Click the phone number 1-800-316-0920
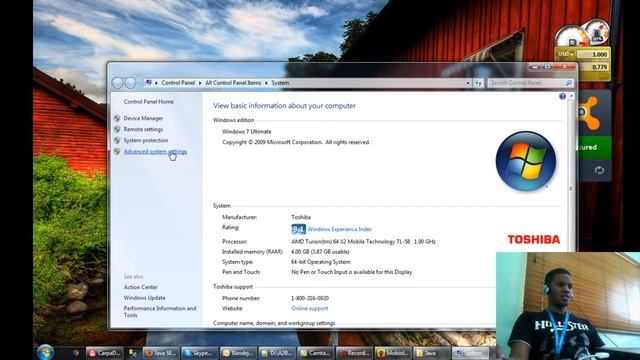640x360 pixels. tap(310, 298)
